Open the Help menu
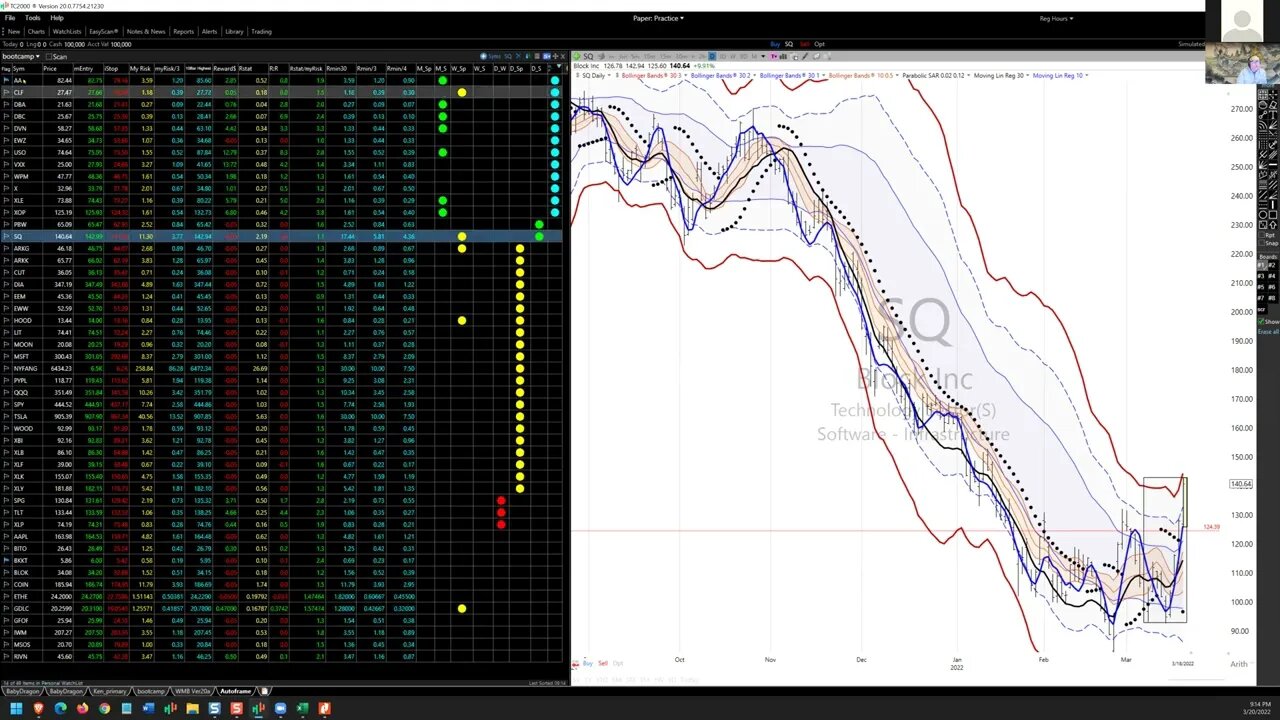 pos(56,18)
